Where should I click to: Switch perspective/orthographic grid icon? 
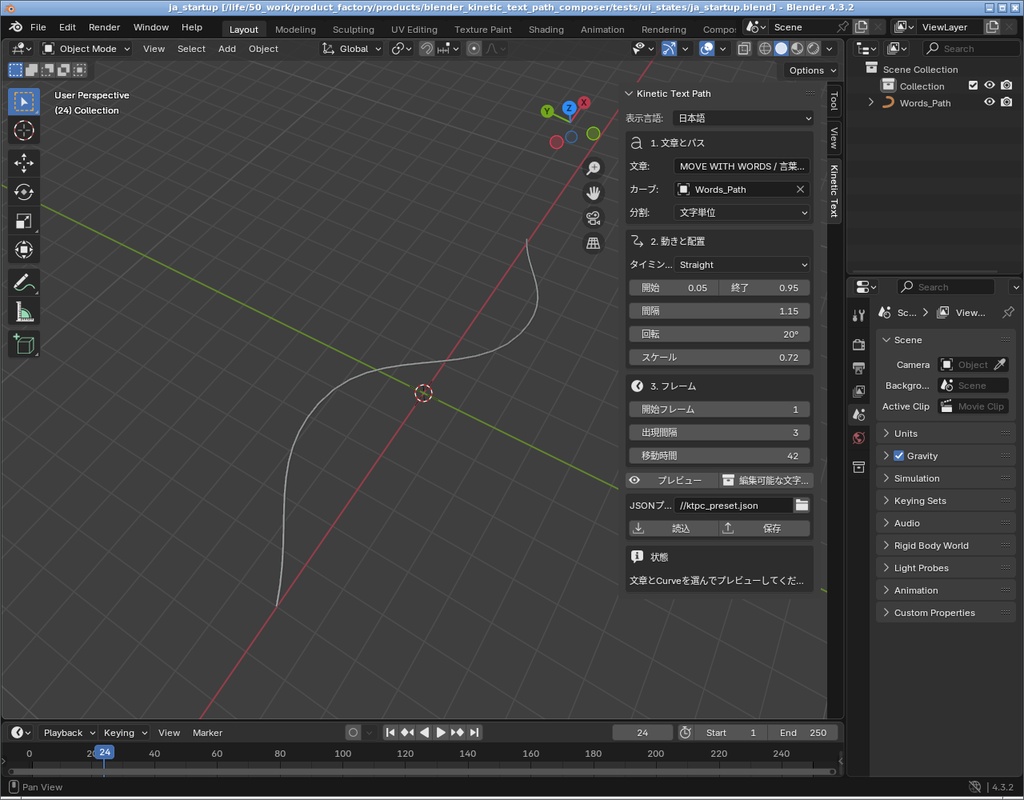pyautogui.click(x=593, y=243)
